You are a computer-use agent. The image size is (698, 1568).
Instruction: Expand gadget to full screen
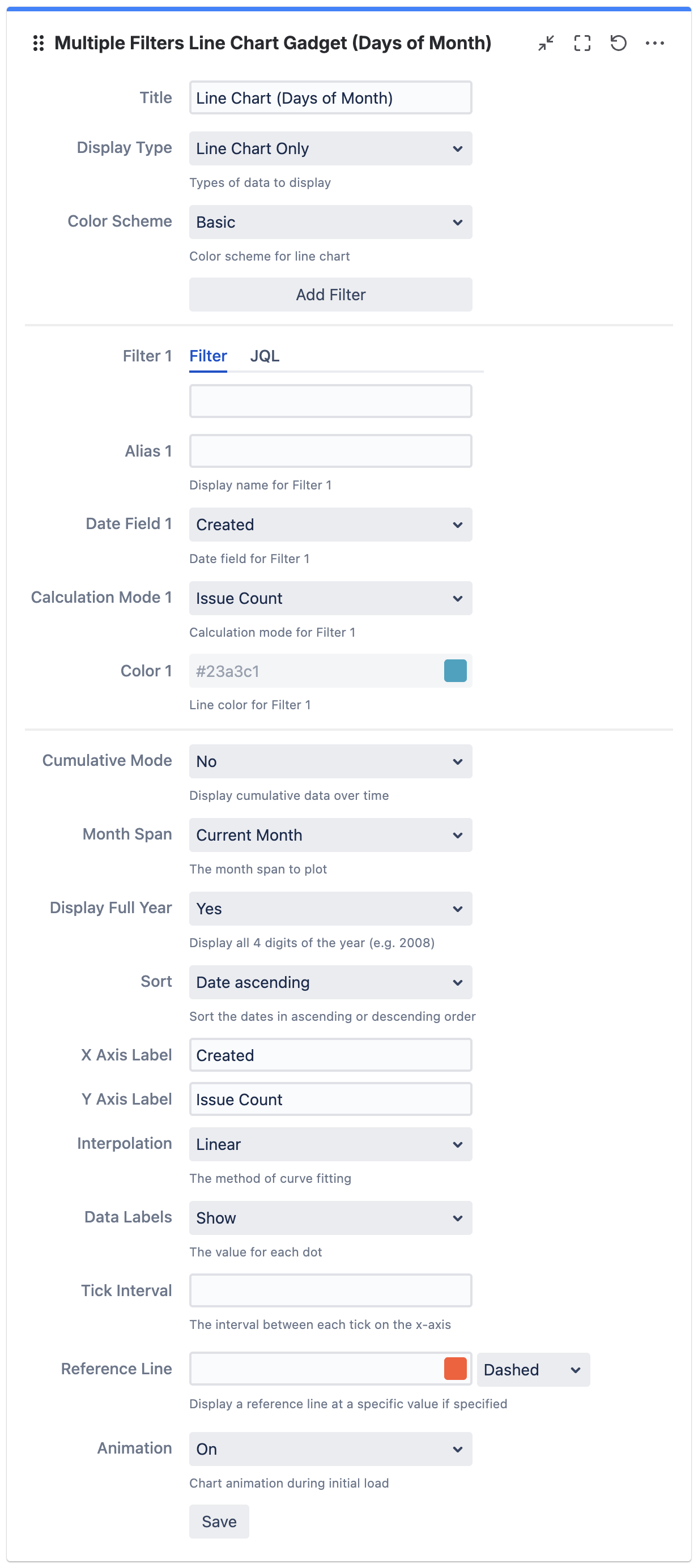click(x=582, y=43)
